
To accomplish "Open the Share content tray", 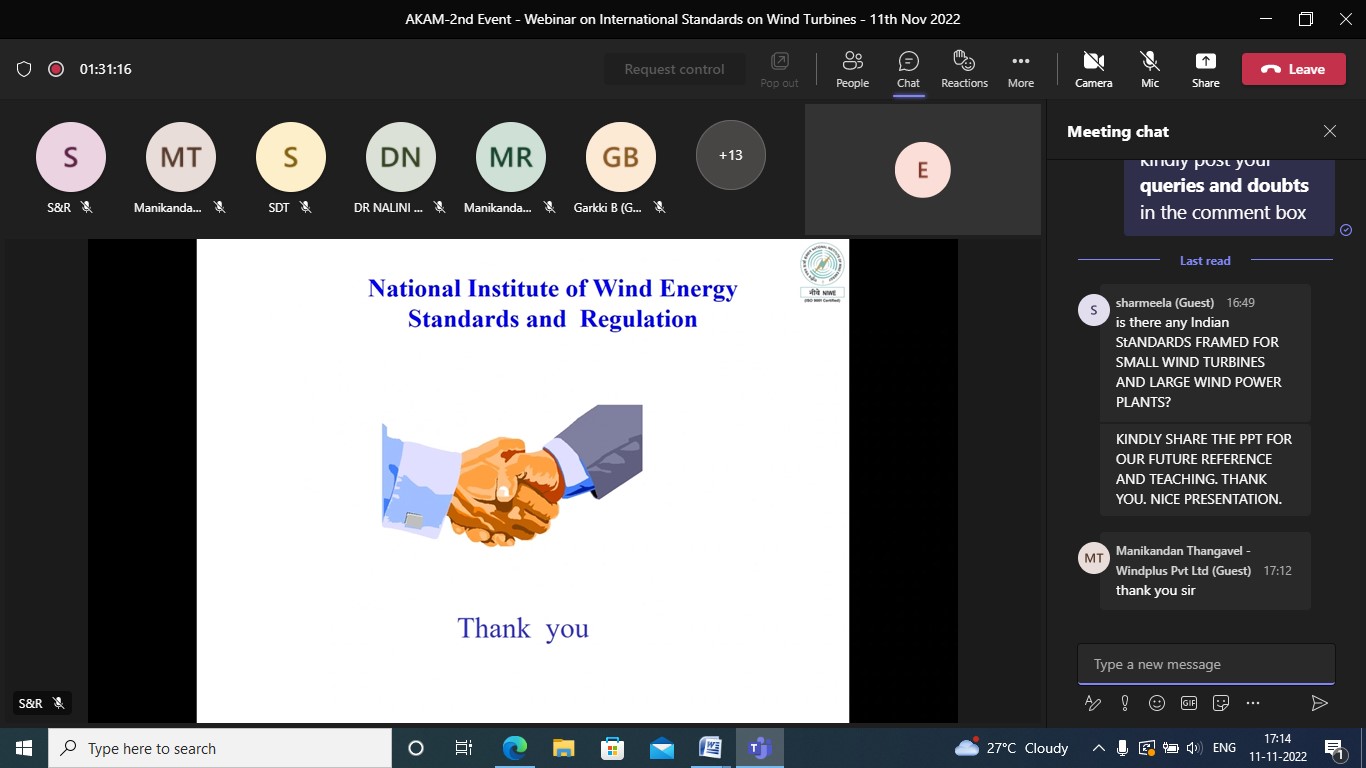I will (1205, 69).
